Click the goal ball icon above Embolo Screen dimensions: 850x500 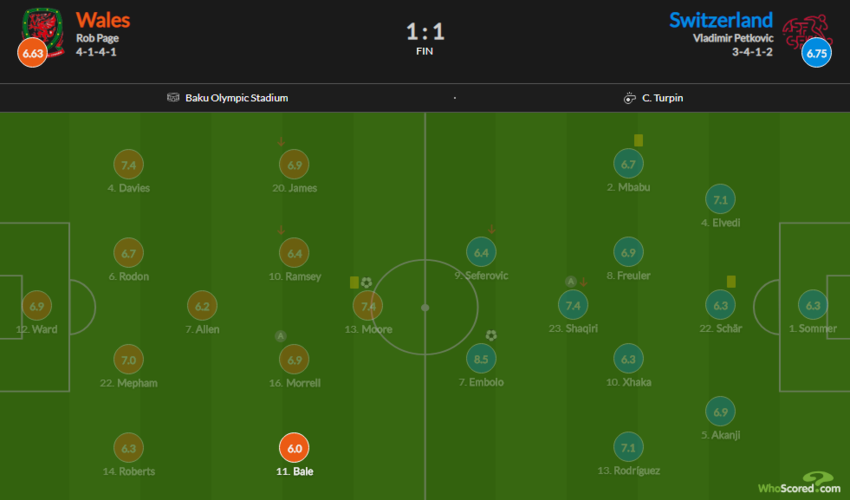tap(491, 335)
